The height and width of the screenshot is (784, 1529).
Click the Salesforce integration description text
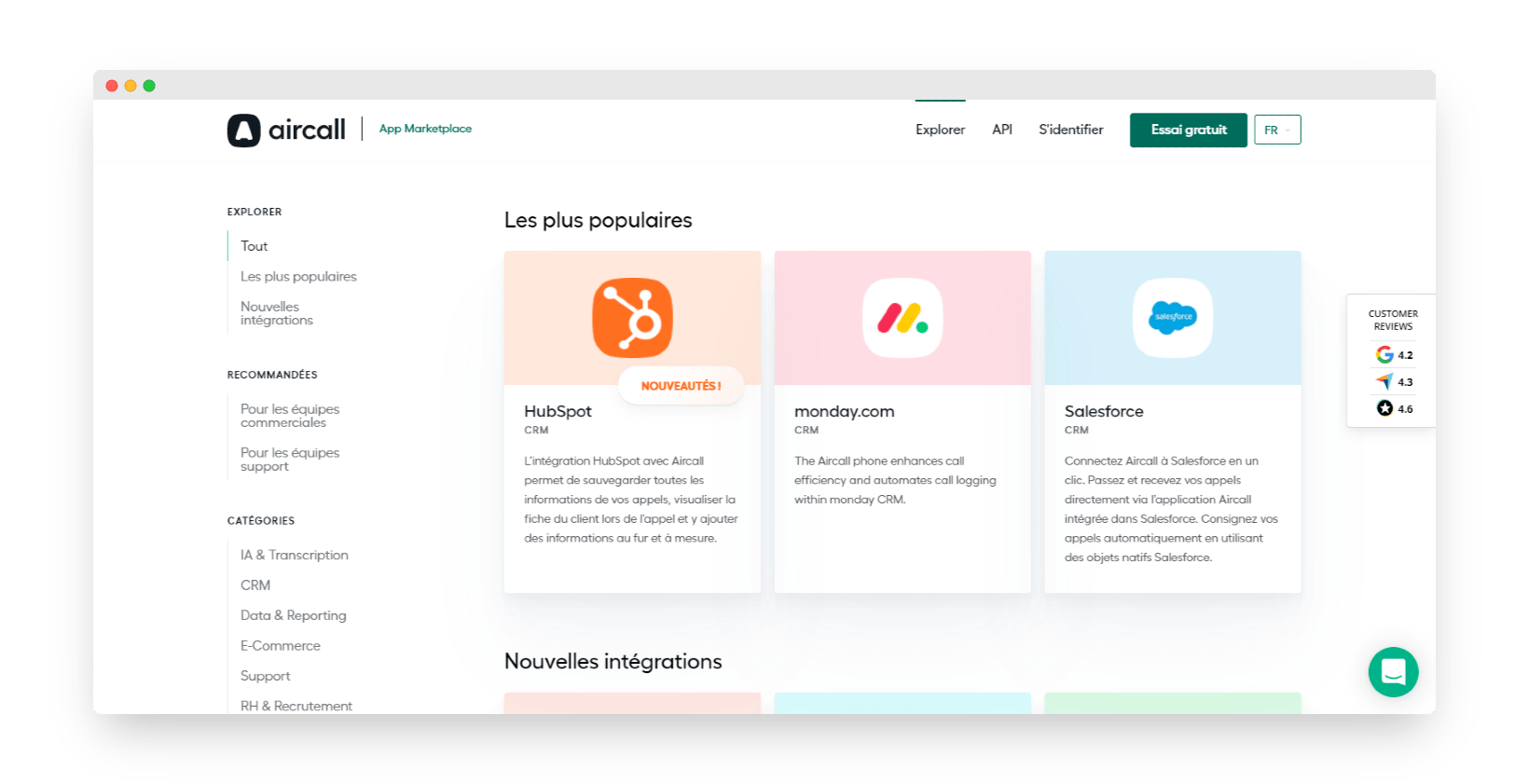(x=1171, y=509)
